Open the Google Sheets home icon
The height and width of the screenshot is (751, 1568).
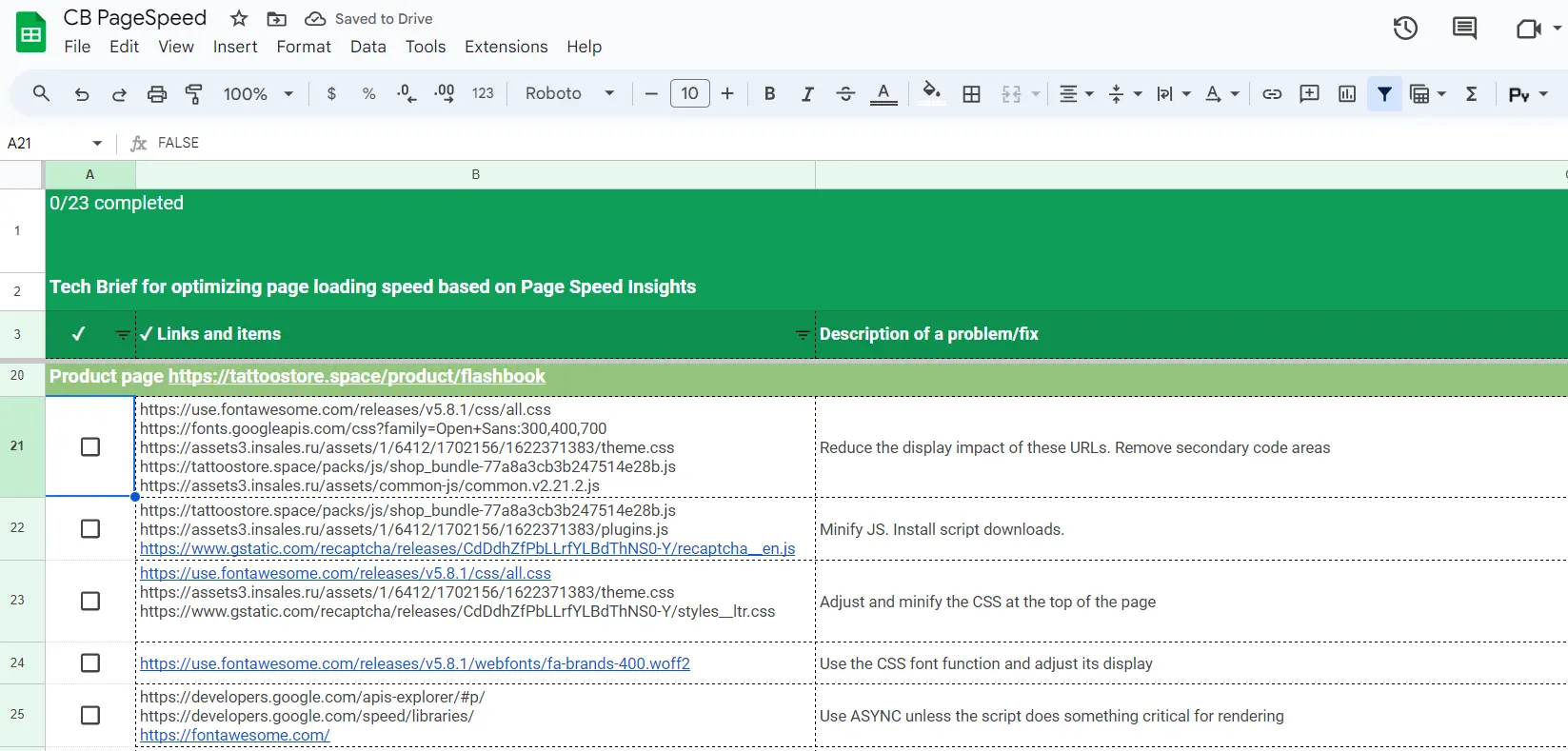pyautogui.click(x=31, y=32)
